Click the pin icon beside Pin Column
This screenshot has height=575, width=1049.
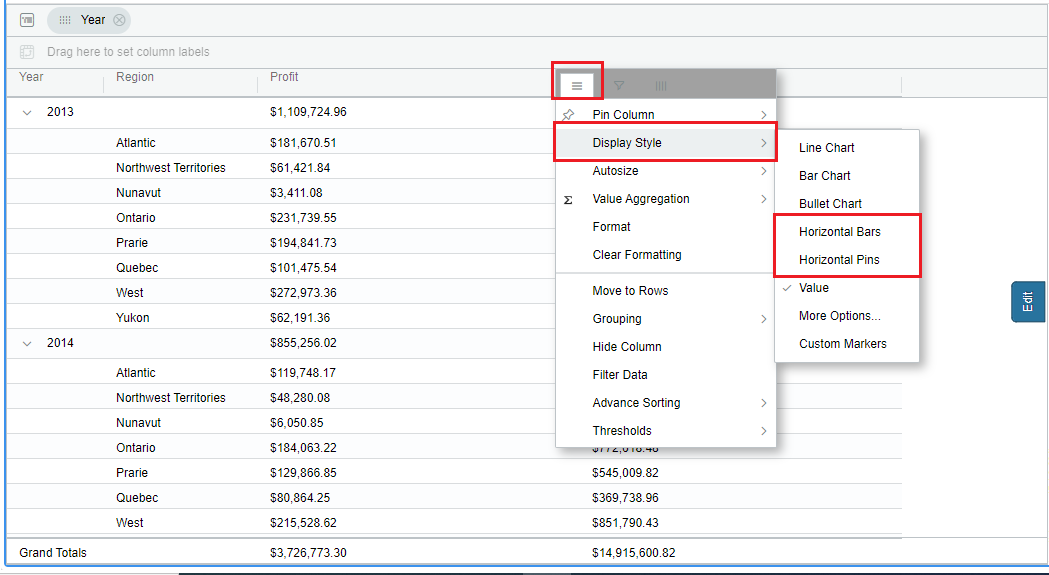[x=568, y=115]
